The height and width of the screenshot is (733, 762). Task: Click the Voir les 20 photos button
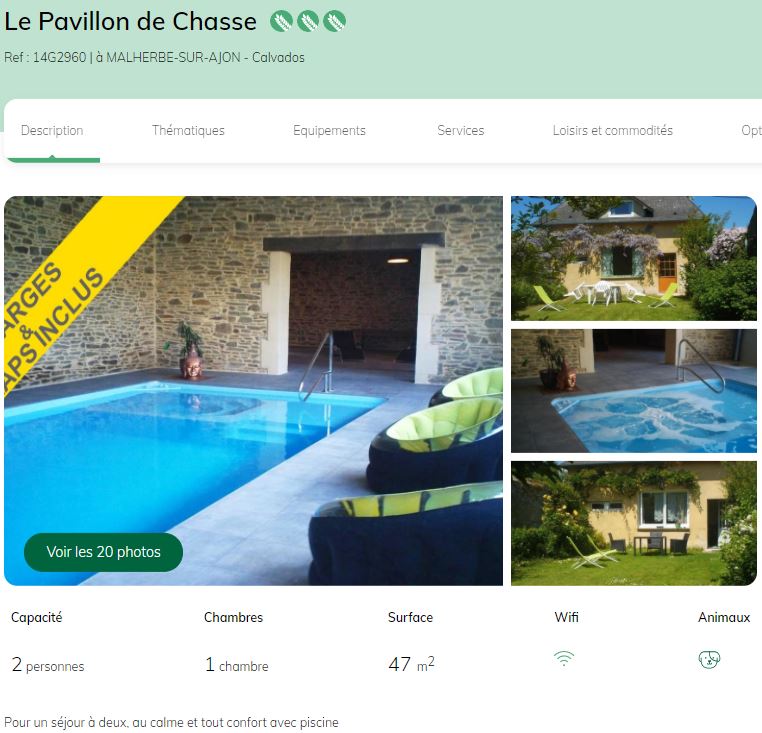104,552
